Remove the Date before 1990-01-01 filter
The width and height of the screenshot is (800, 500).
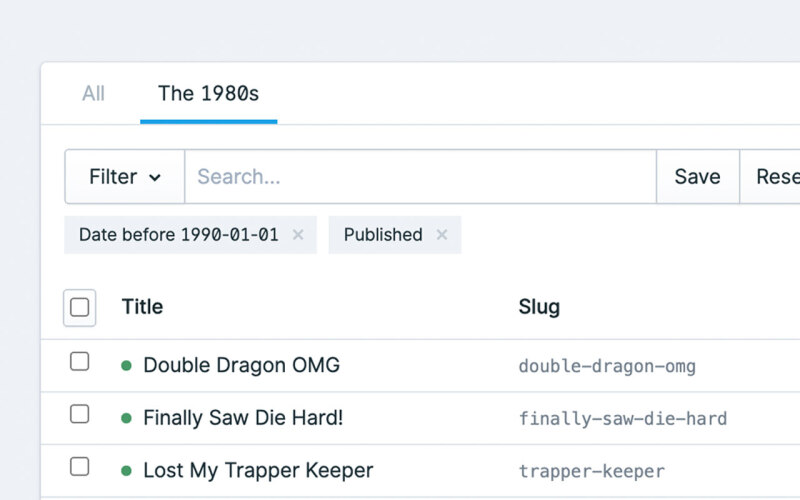point(297,235)
